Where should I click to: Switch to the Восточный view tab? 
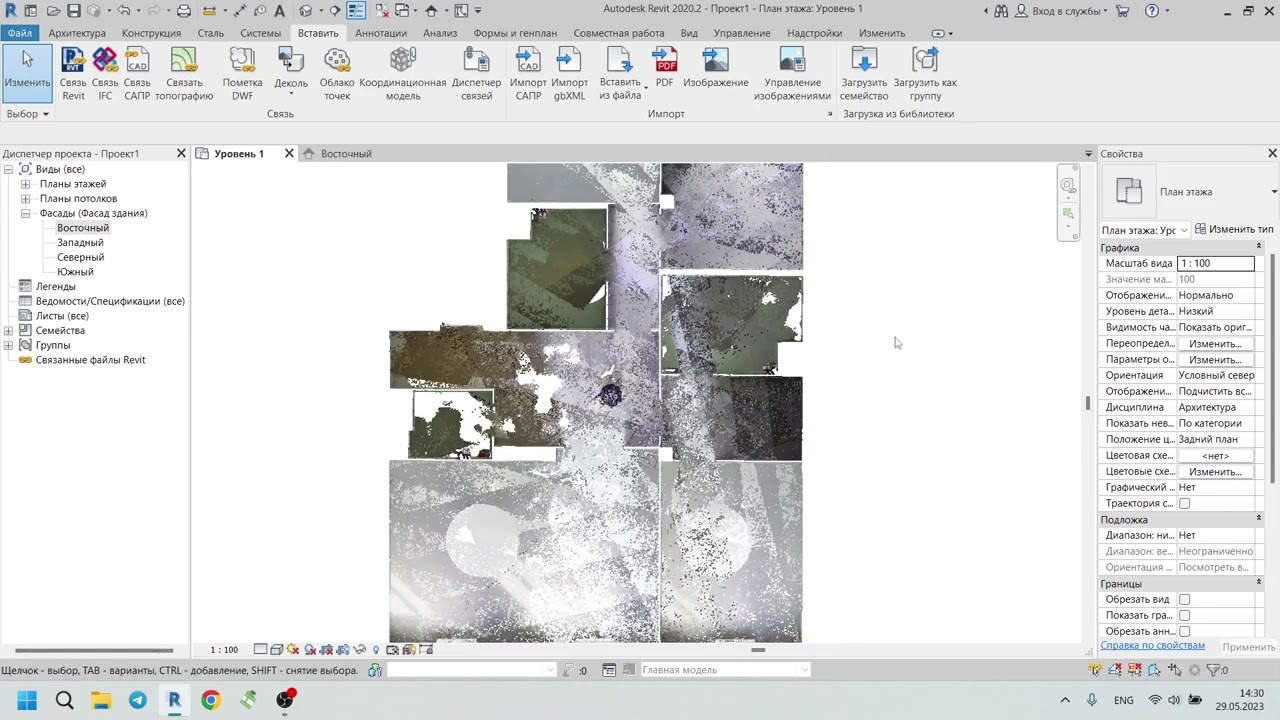tap(345, 154)
